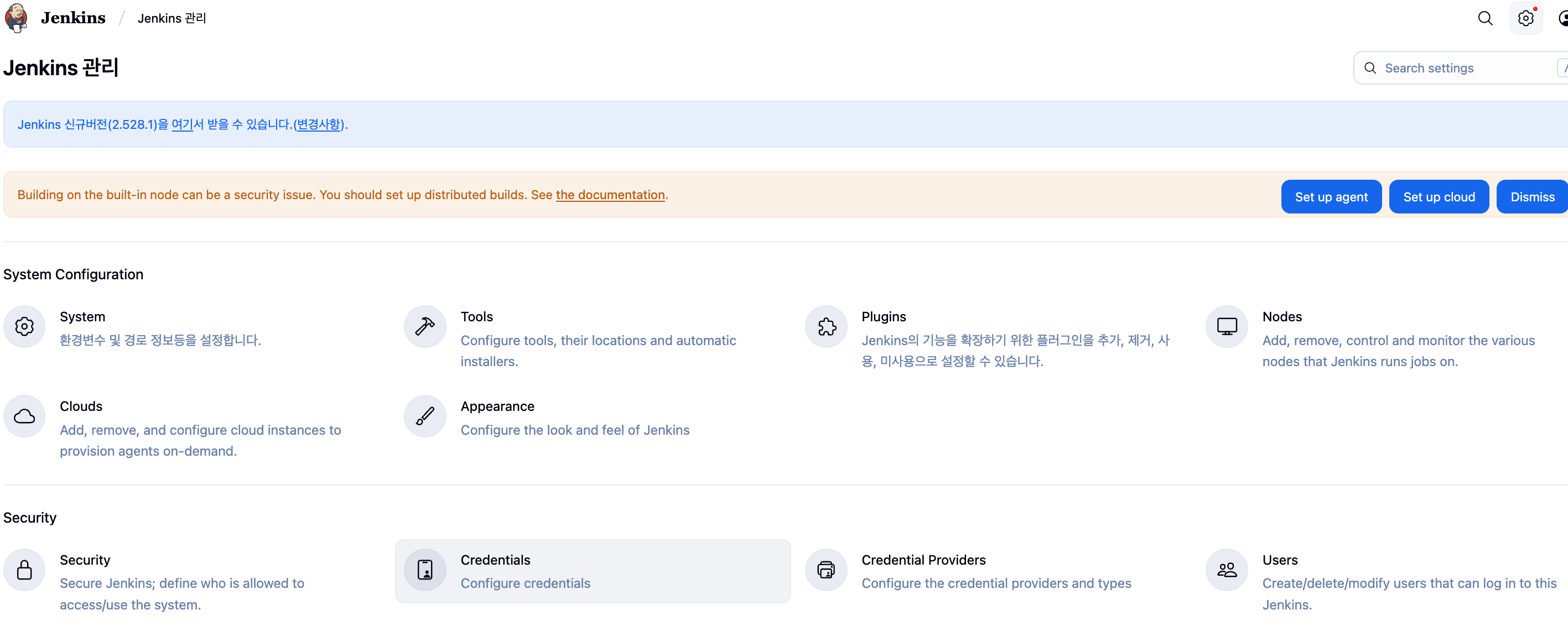Click the Set up agent button
The width and height of the screenshot is (1568, 636).
pyautogui.click(x=1331, y=196)
